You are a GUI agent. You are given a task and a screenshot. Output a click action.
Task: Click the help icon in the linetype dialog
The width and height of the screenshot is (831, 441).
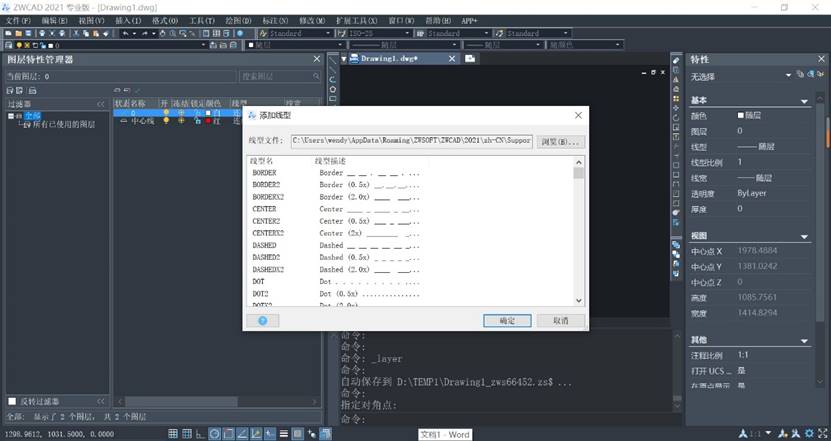(262, 320)
